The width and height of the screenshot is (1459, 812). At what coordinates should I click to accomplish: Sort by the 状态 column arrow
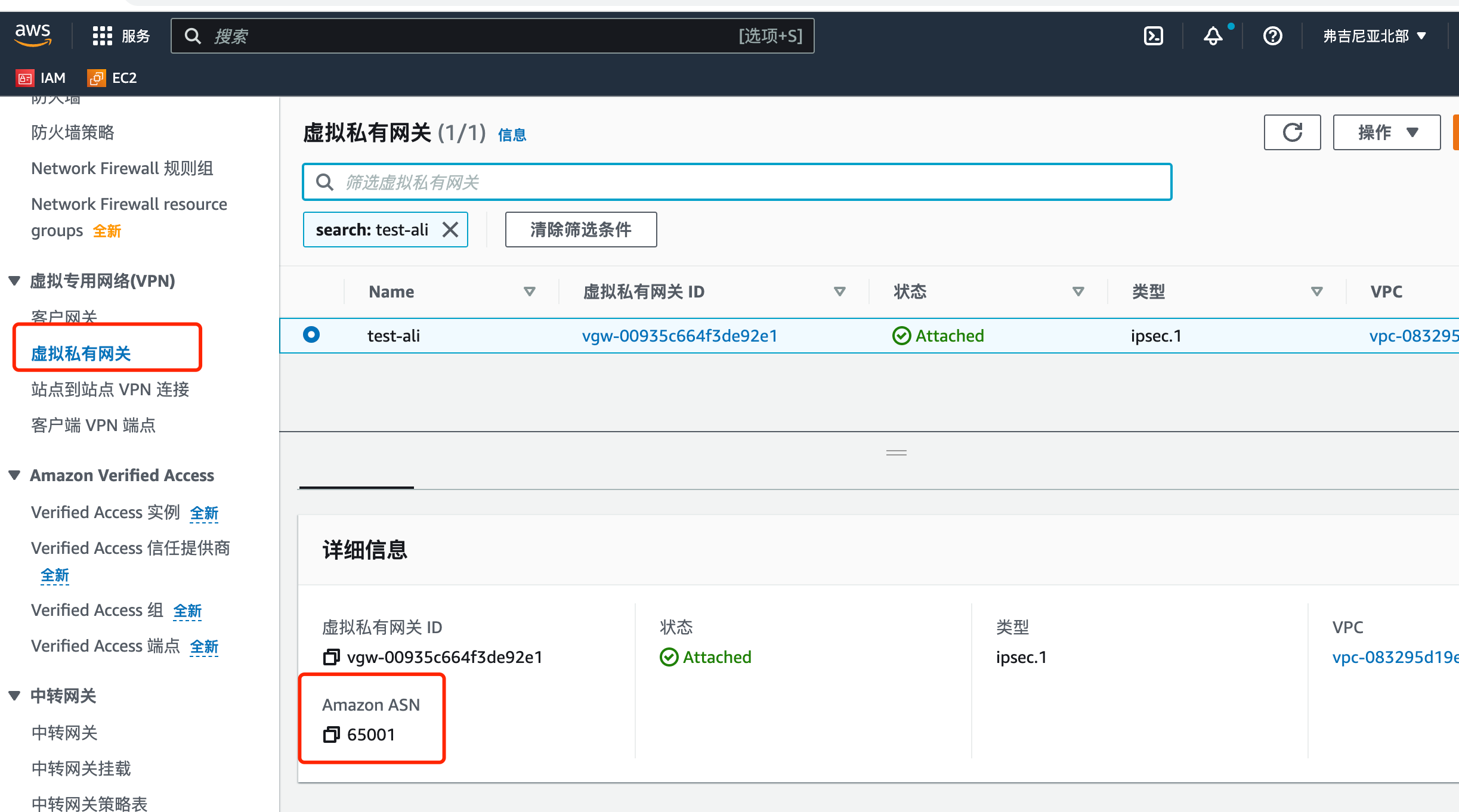click(1078, 292)
